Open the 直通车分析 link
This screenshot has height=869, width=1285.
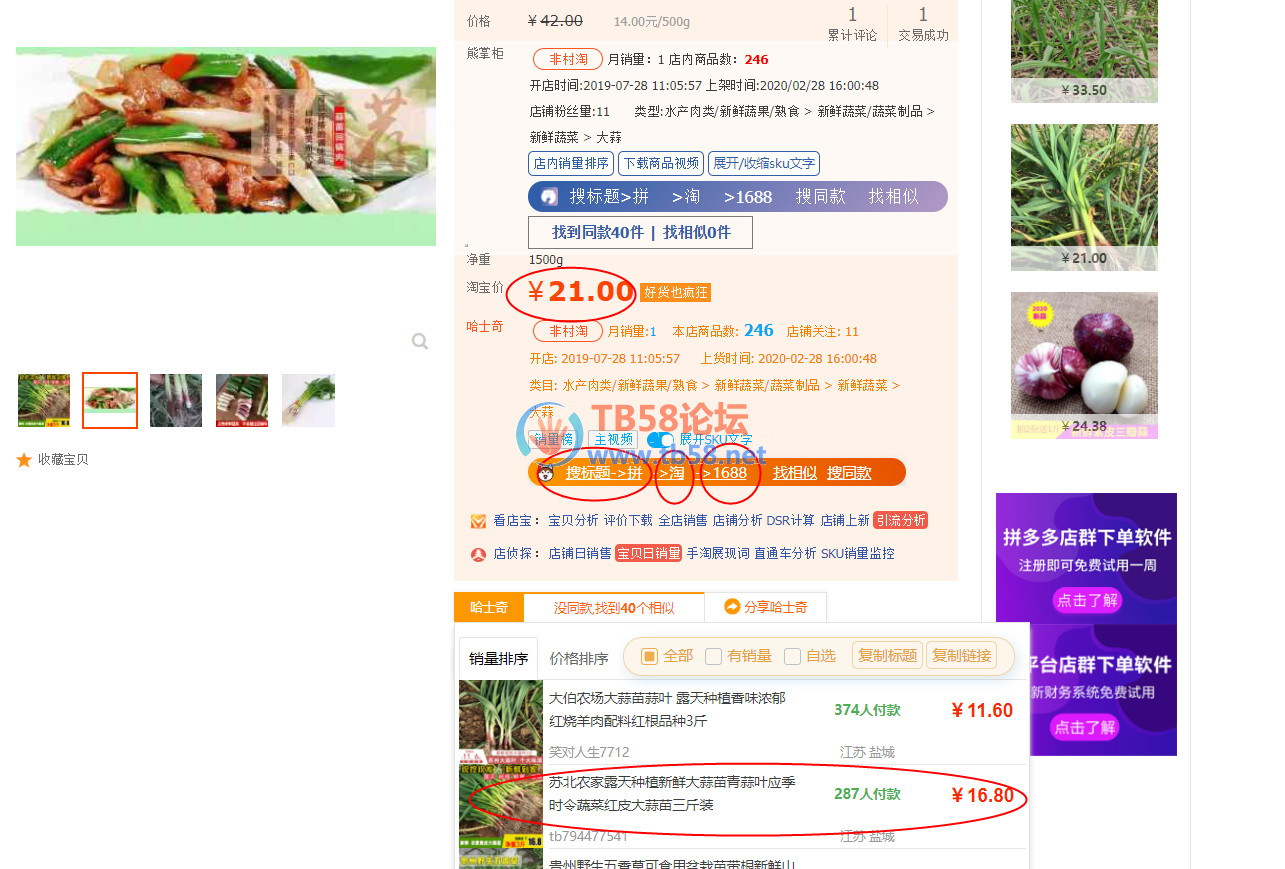(785, 554)
